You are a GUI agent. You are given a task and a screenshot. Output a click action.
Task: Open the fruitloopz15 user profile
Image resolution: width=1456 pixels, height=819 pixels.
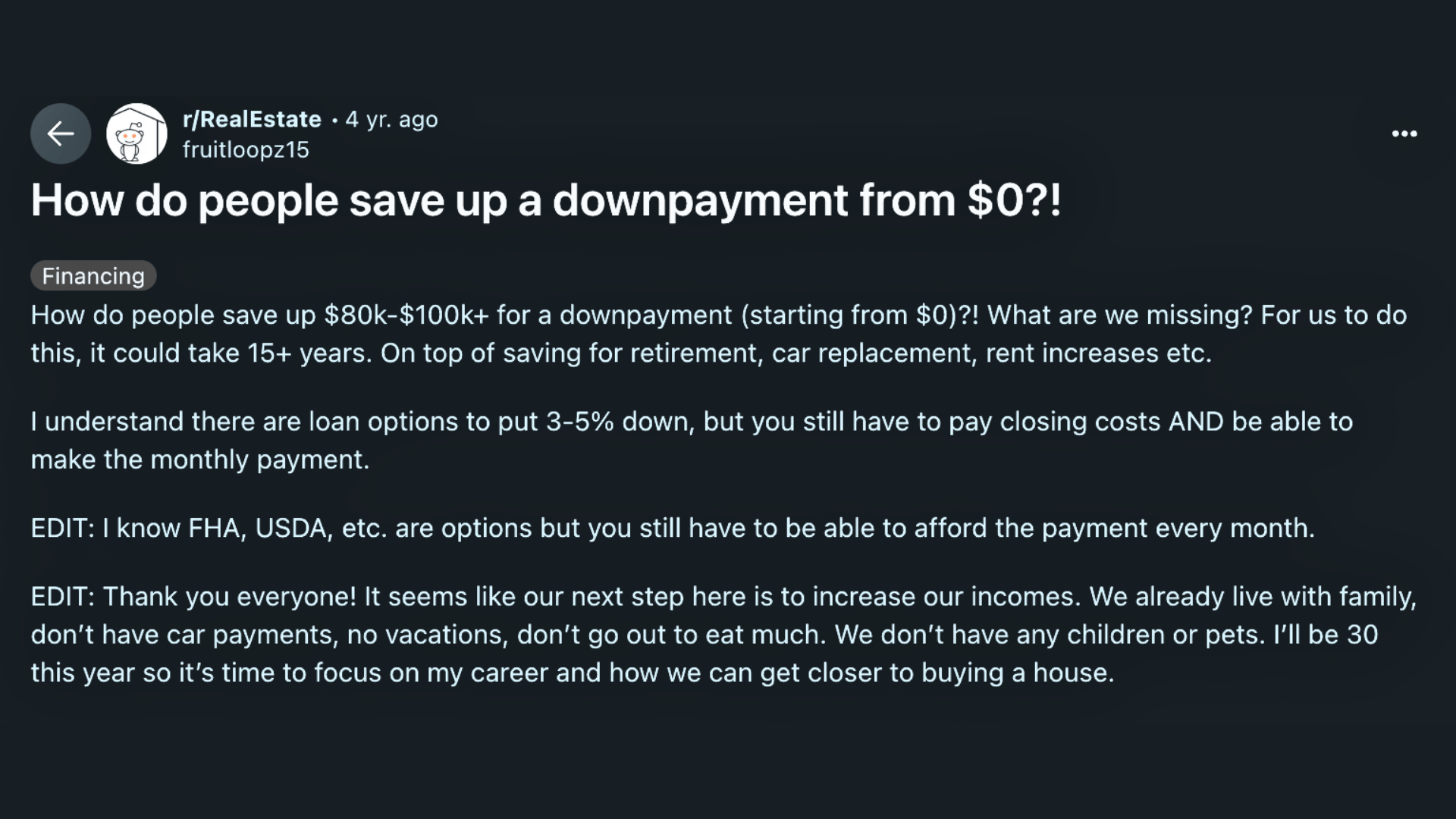point(246,149)
